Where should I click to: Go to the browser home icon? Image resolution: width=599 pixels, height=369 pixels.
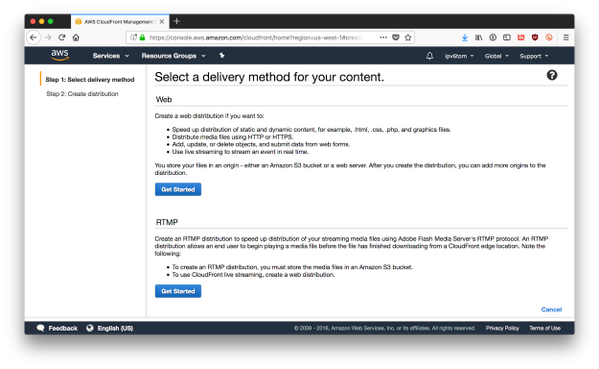[x=76, y=37]
